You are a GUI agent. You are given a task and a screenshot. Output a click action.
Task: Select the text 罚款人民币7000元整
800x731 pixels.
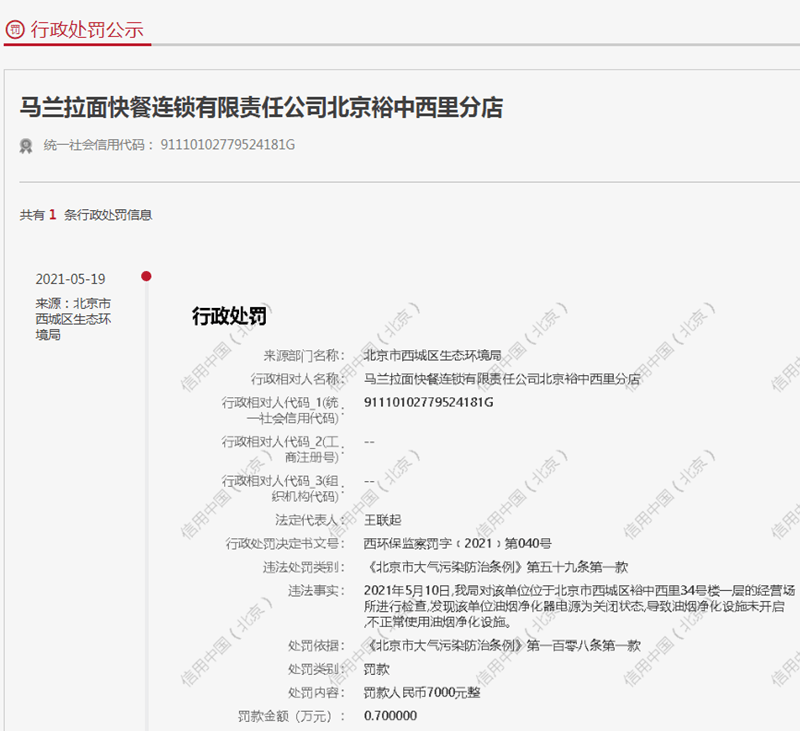click(x=422, y=693)
